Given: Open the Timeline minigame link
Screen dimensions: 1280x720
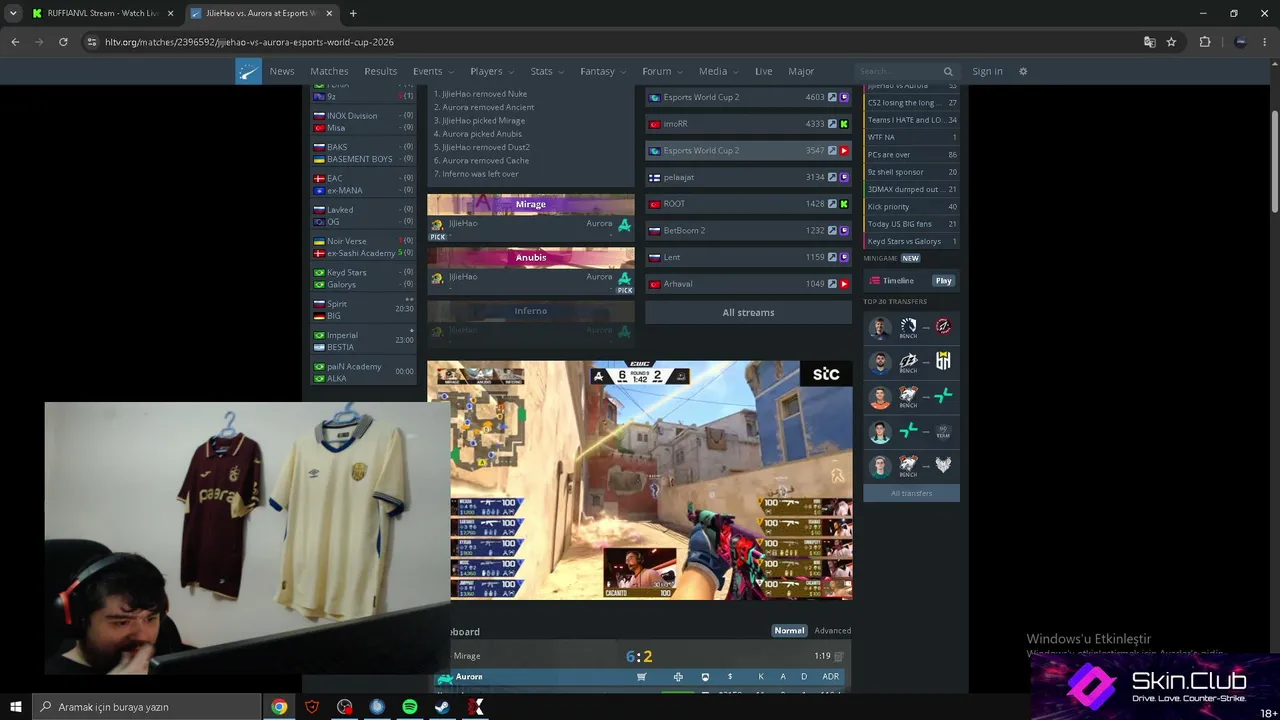Looking at the screenshot, I should point(898,281).
